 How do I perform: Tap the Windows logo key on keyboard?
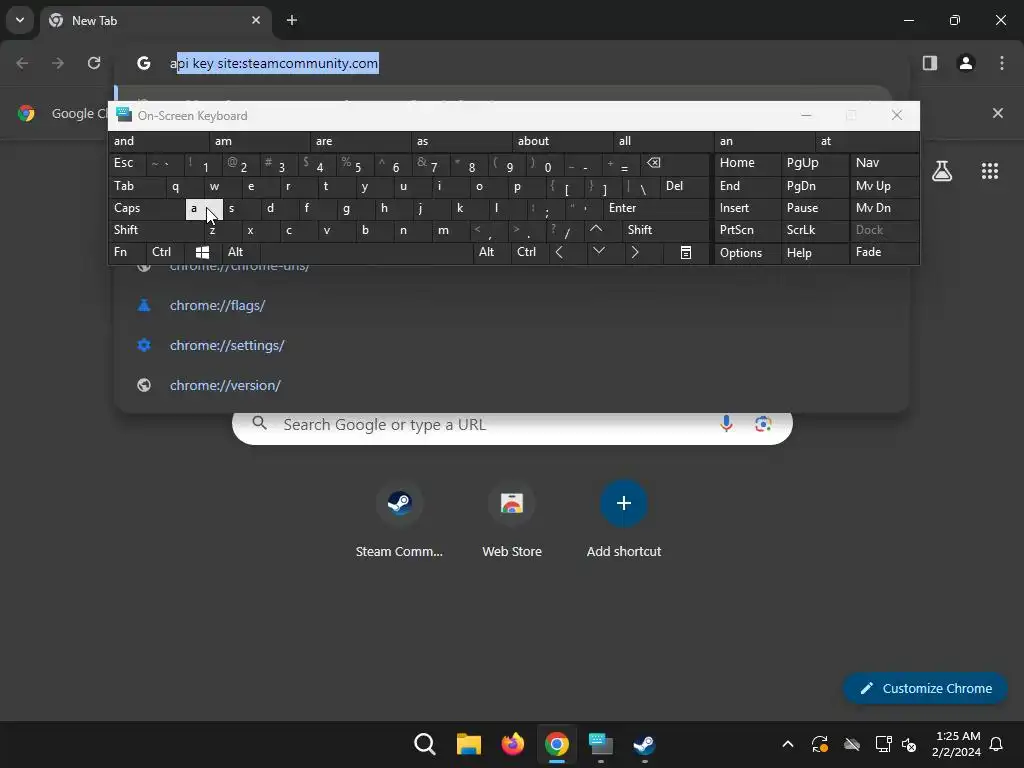click(202, 252)
